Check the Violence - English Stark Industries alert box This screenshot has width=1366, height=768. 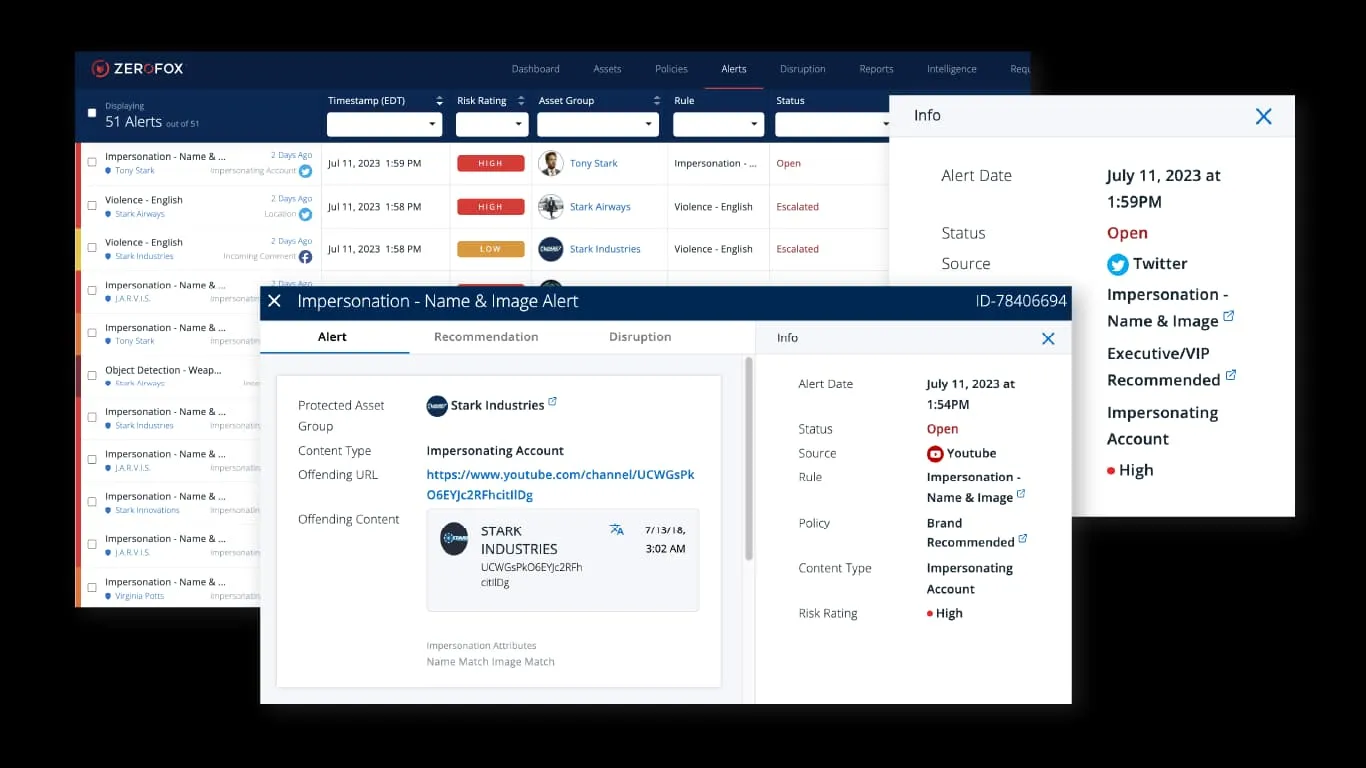point(92,248)
